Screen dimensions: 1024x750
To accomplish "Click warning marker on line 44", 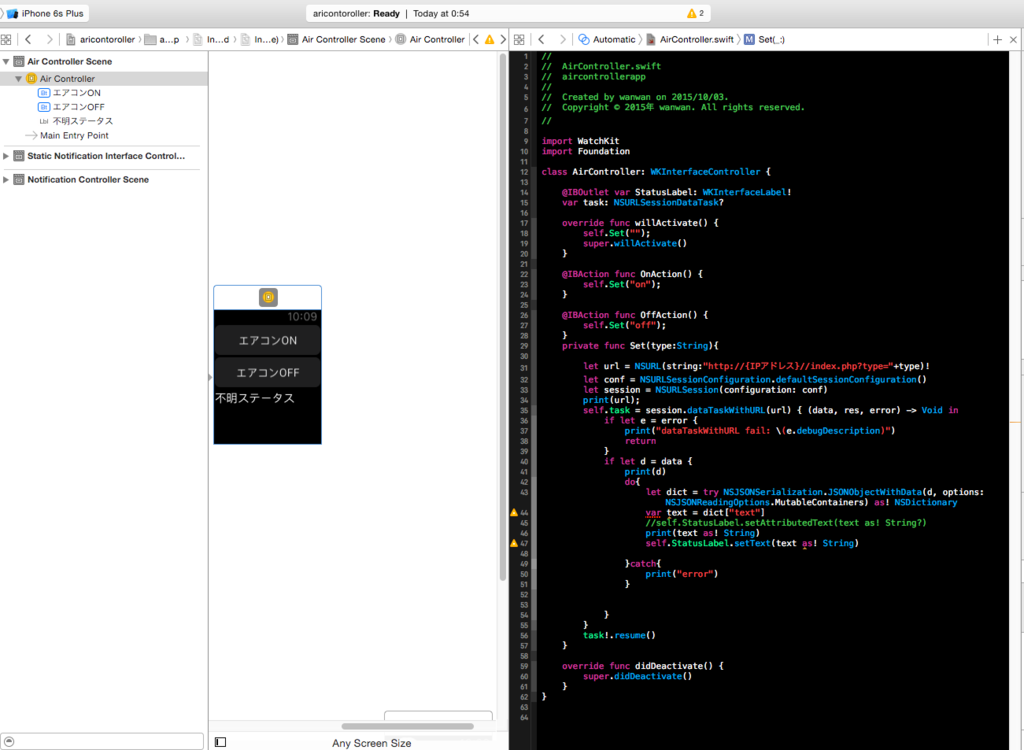I will tap(514, 513).
